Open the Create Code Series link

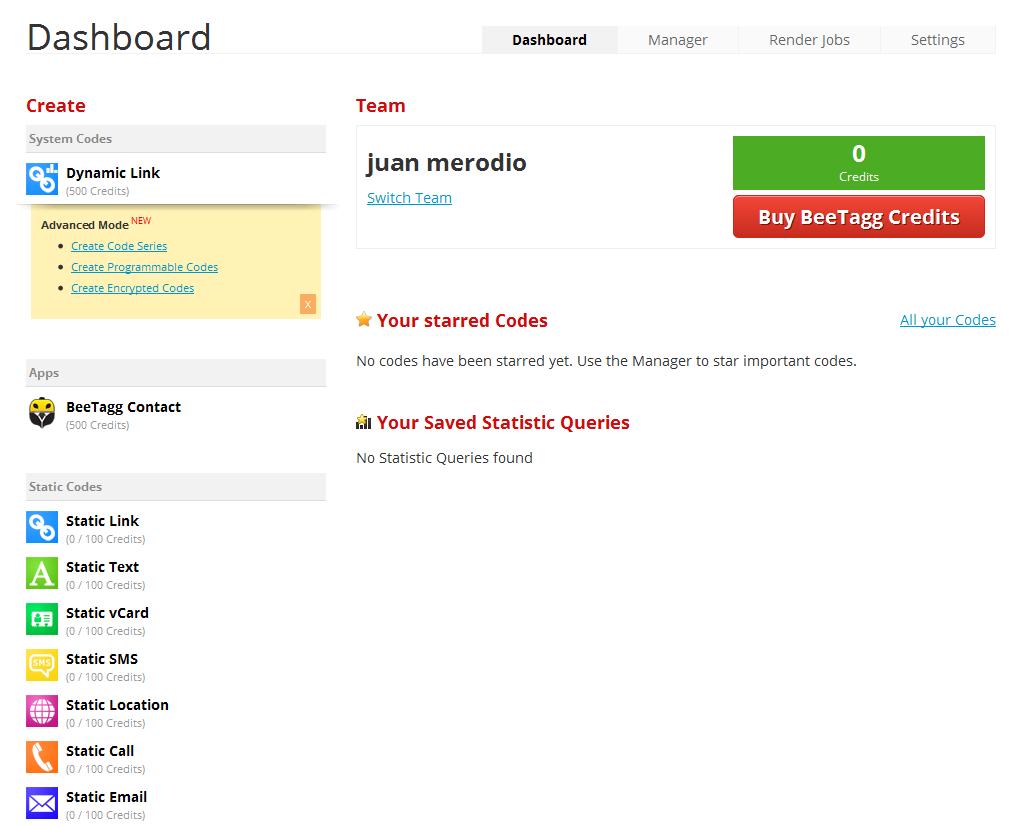tap(119, 246)
